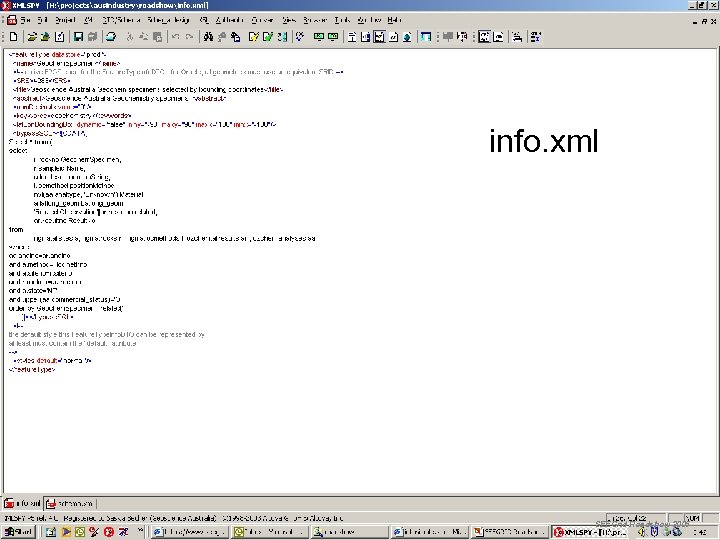
Task: Open the Convert menu
Action: click(x=263, y=20)
